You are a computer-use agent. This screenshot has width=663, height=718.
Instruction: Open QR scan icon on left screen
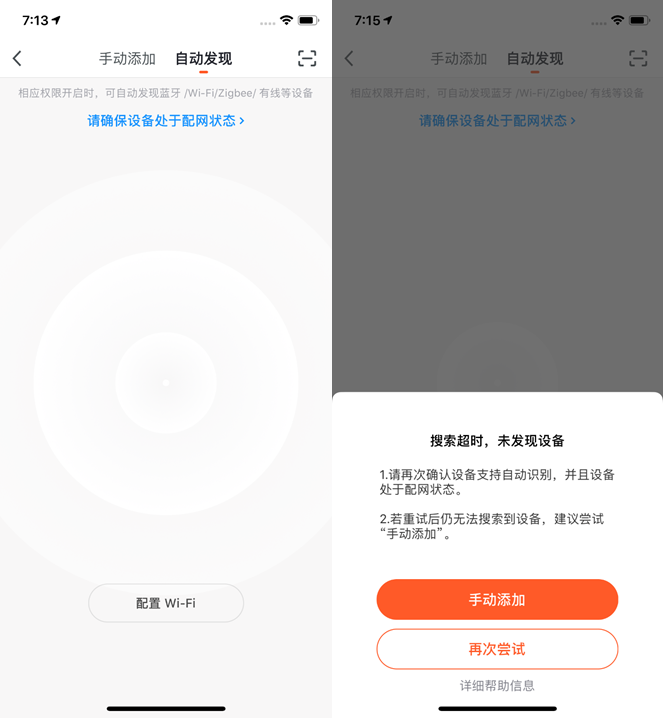tap(307, 59)
